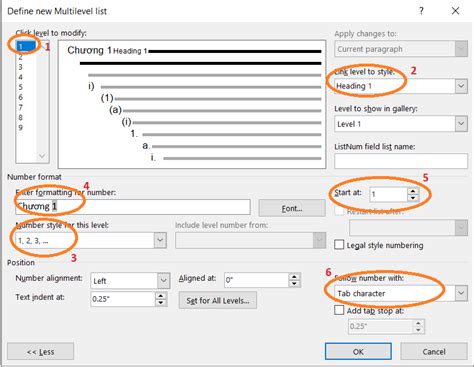Expand the Number alignment Left dropdown
Screen dimensions: 474x367
[164, 281]
